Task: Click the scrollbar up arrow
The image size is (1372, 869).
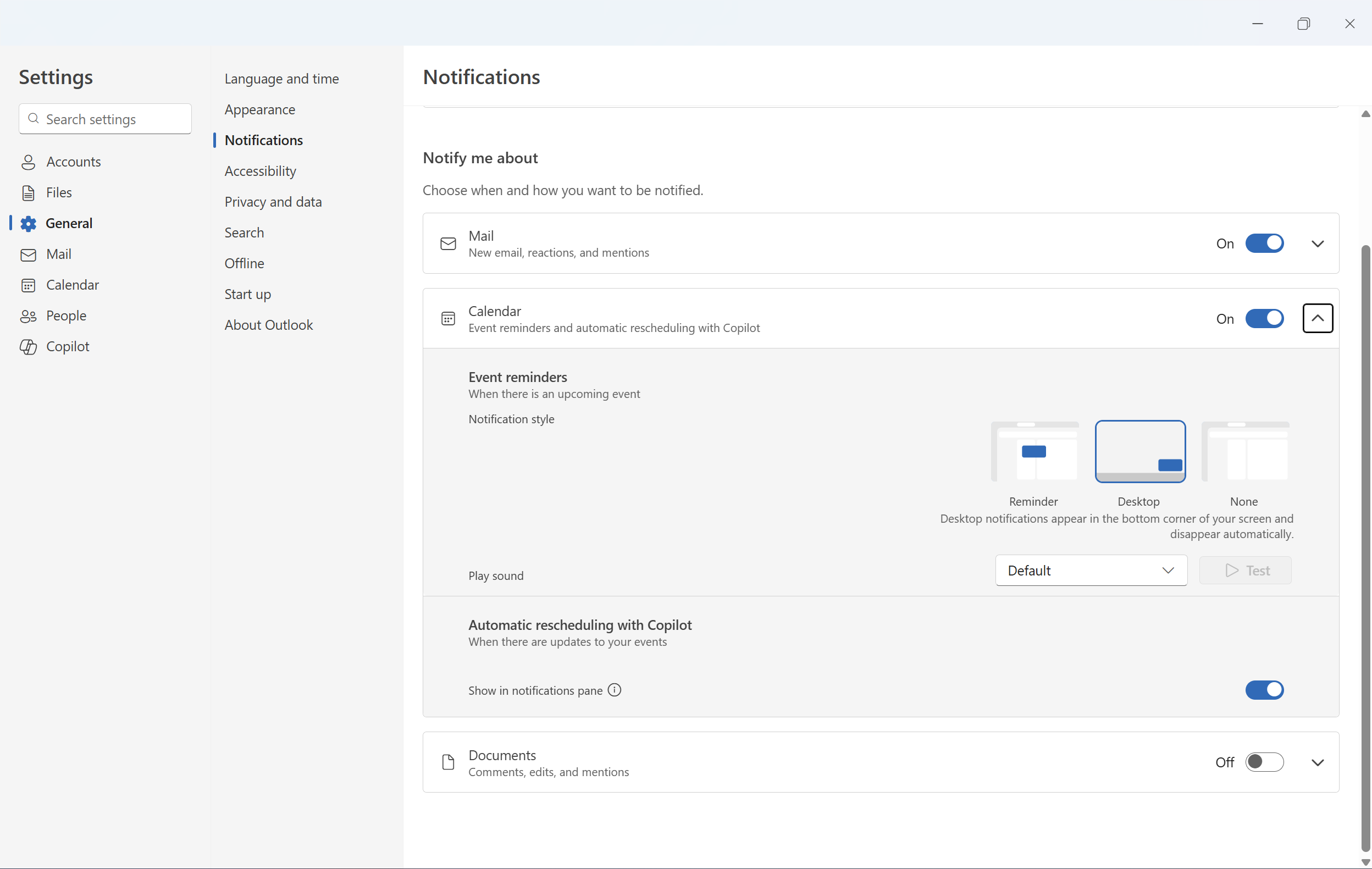Action: [1365, 114]
